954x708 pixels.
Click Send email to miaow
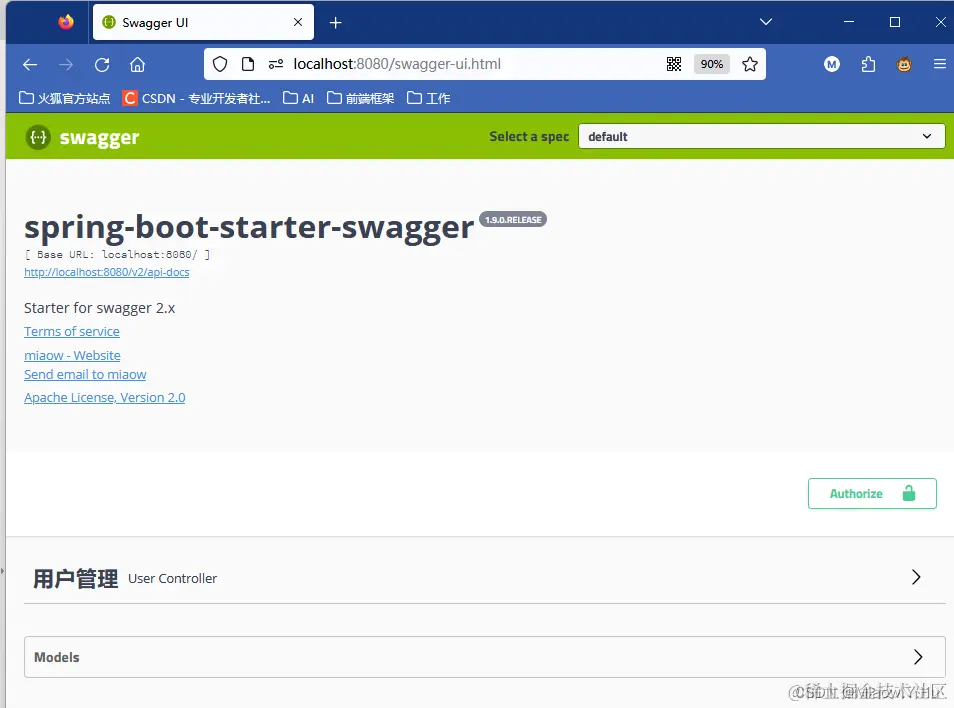pos(85,375)
